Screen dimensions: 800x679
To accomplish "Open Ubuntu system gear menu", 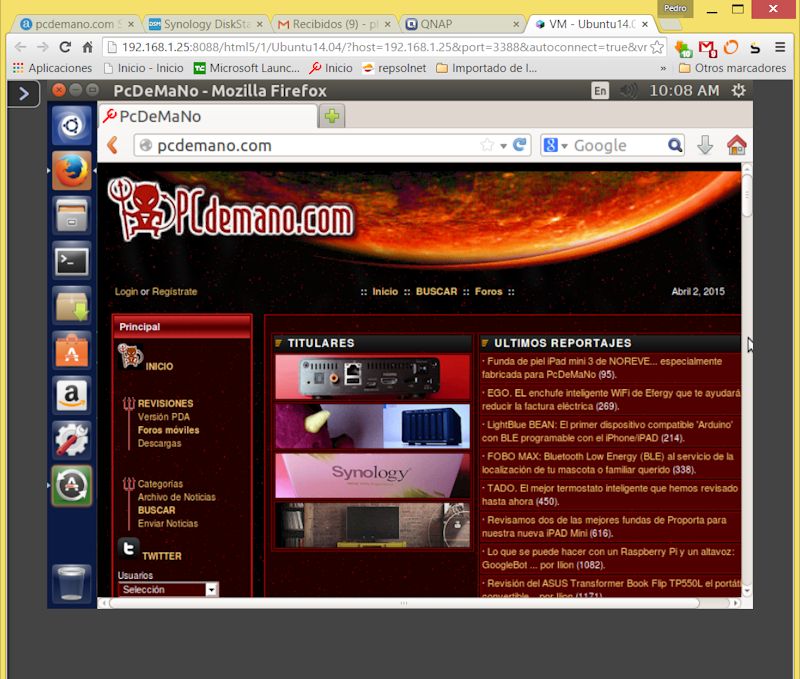I will point(738,91).
